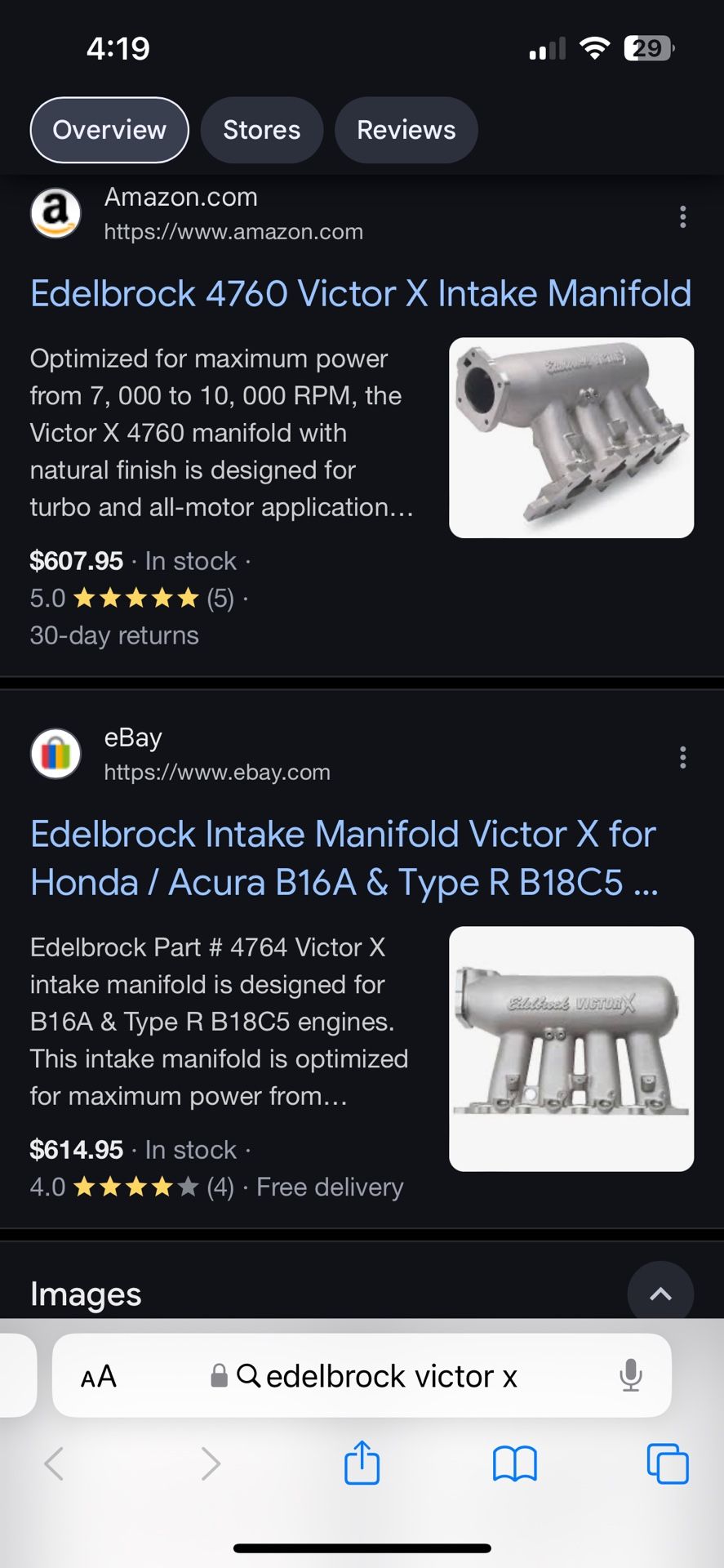Viewport: 724px width, 1568px height.
Task: Switch to the Reviews tab
Action: (x=406, y=130)
